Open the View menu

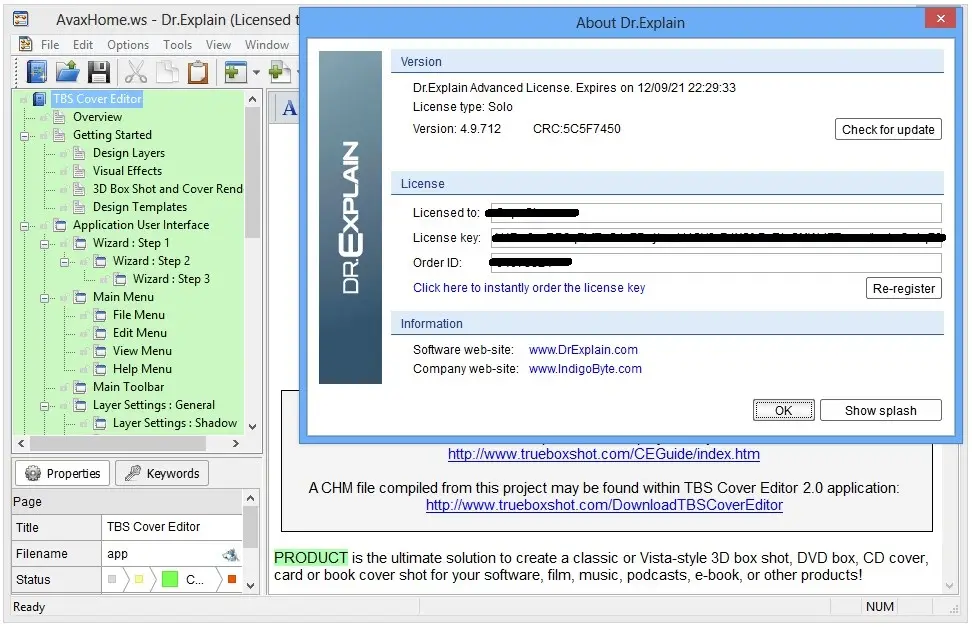tap(218, 45)
